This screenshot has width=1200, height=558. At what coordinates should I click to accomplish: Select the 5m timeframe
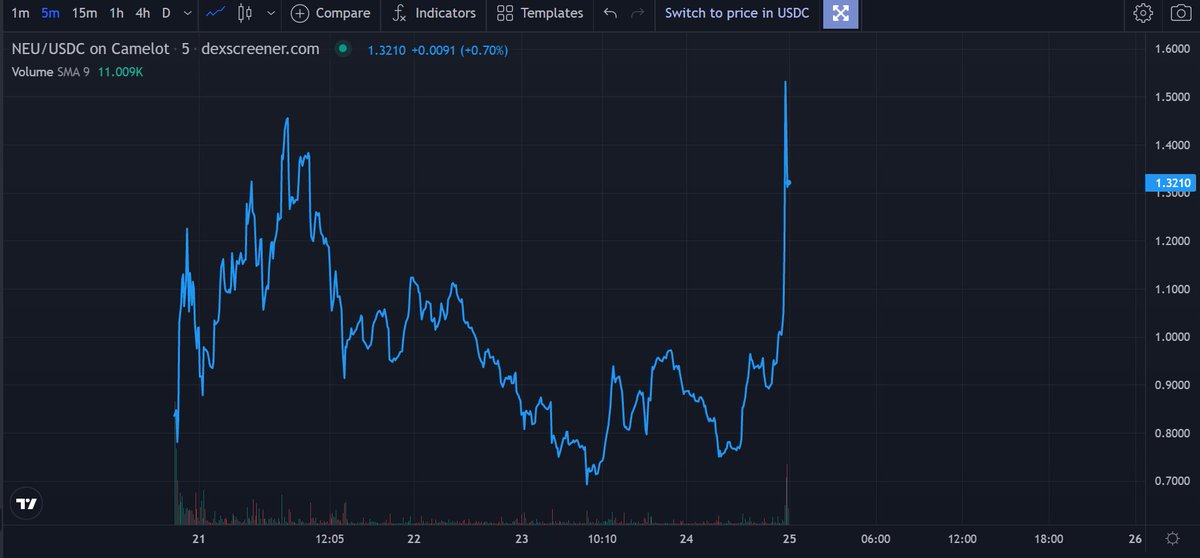click(50, 13)
